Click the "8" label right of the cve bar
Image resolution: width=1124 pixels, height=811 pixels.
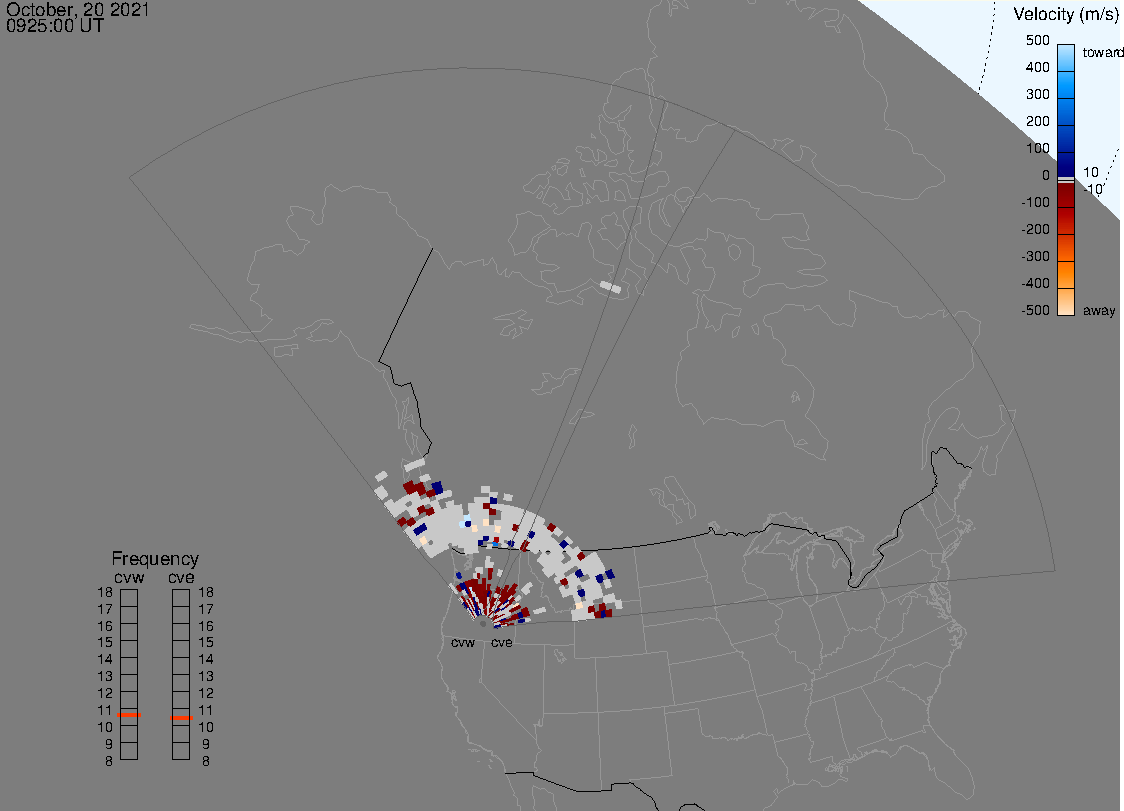206,762
